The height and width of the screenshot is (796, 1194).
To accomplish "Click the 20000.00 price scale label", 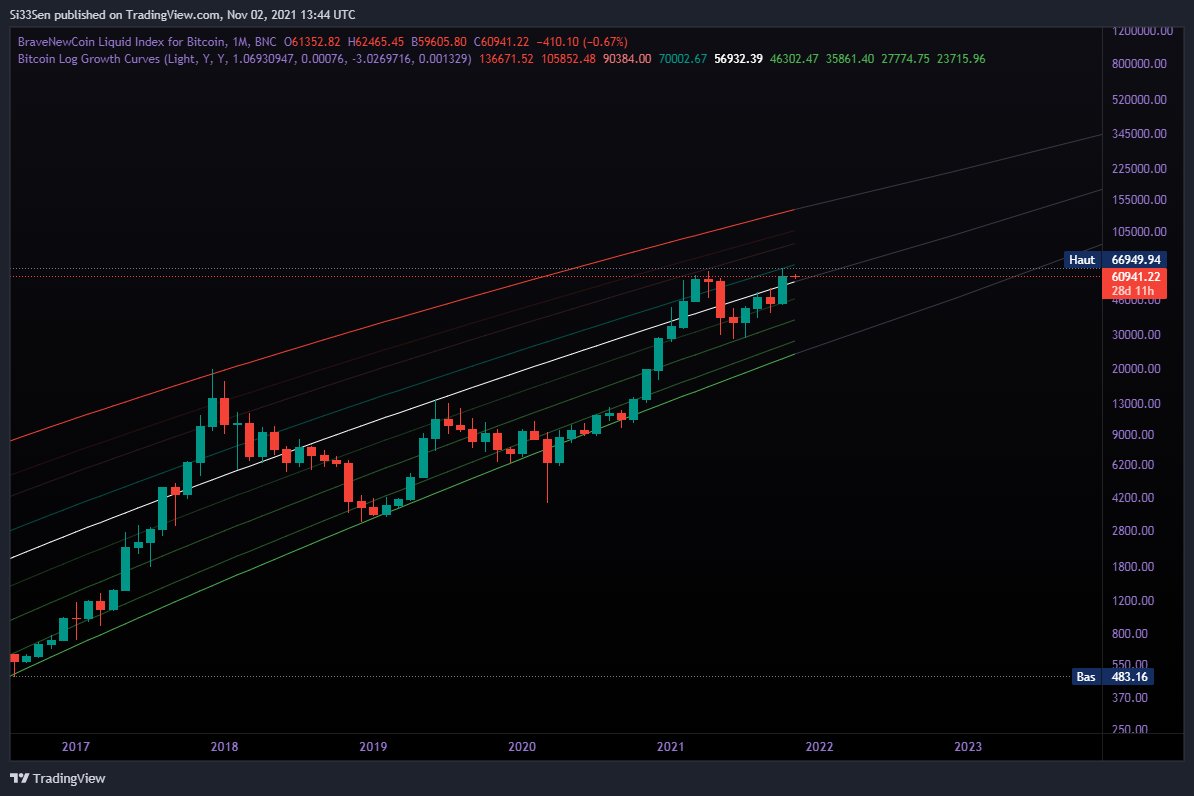I will click(1136, 369).
